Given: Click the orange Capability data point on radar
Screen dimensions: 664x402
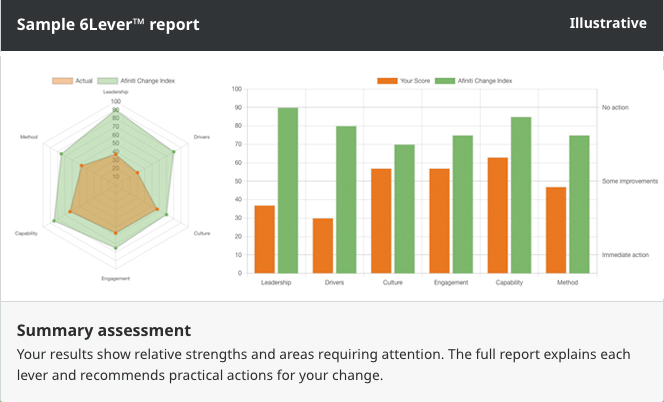Looking at the screenshot, I should 70,211.
